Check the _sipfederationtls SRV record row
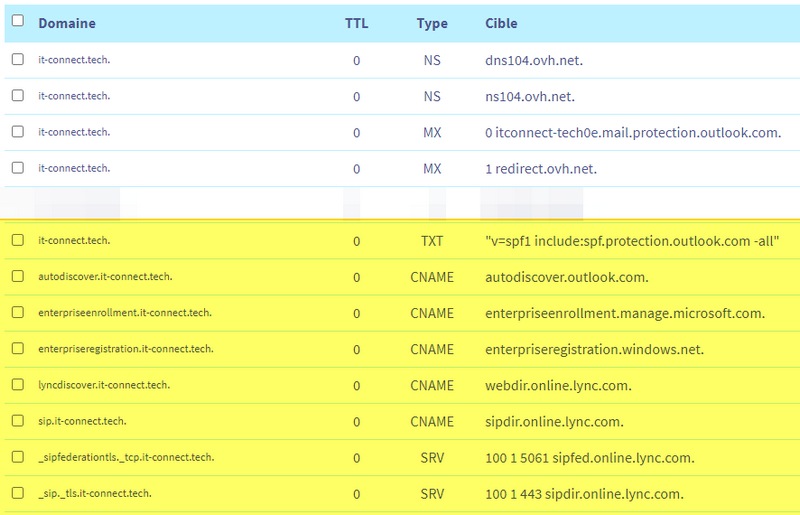Screen dimensions: 800x515 (x=17, y=457)
